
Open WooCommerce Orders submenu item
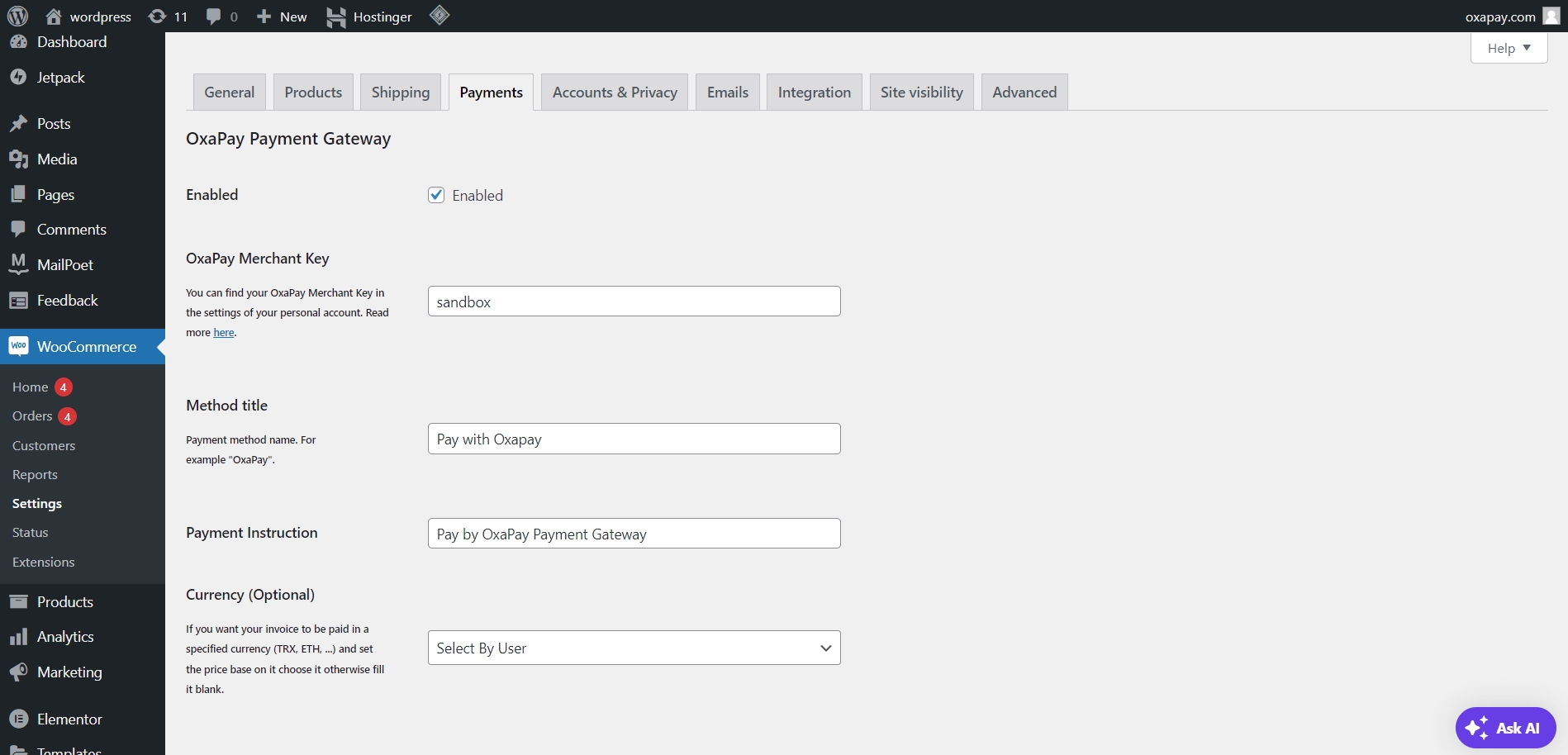(32, 416)
